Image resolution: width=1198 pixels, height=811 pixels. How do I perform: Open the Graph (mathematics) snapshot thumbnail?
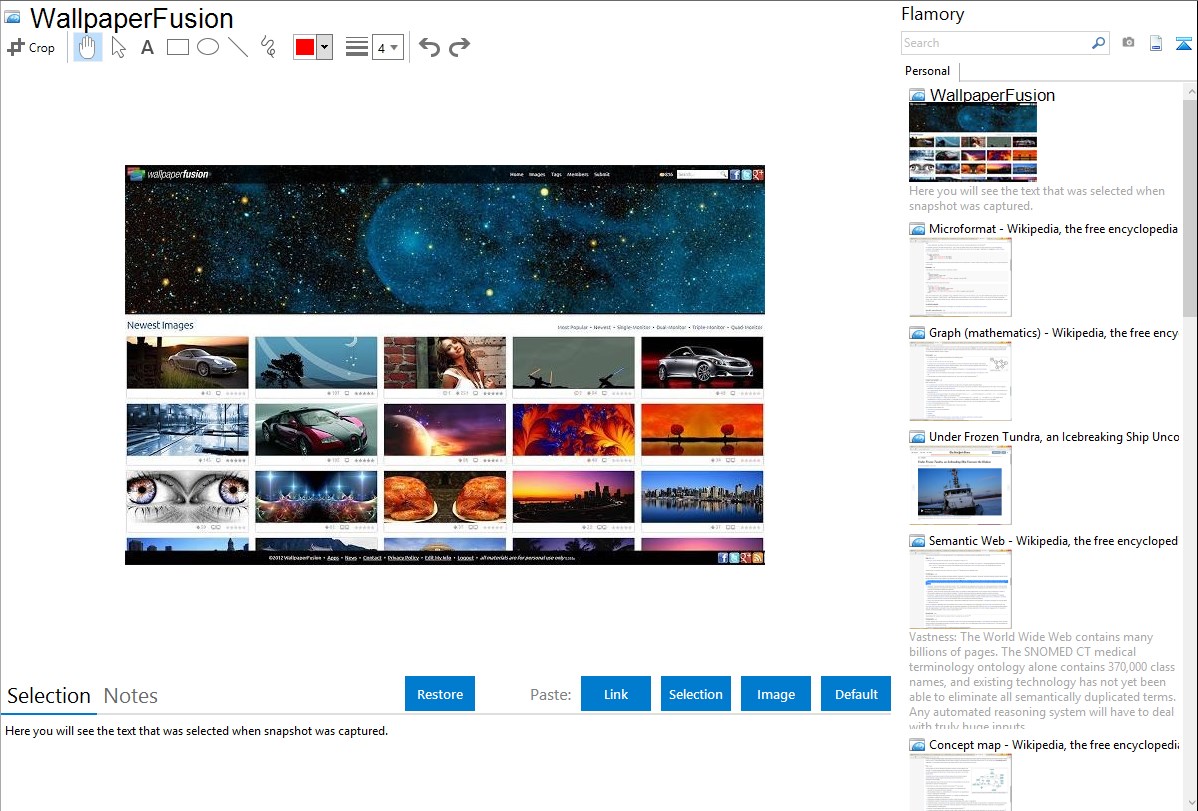(x=960, y=381)
